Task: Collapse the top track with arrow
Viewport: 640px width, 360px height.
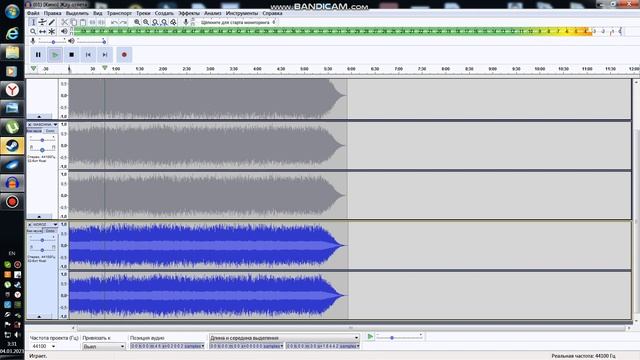Action: point(39,116)
